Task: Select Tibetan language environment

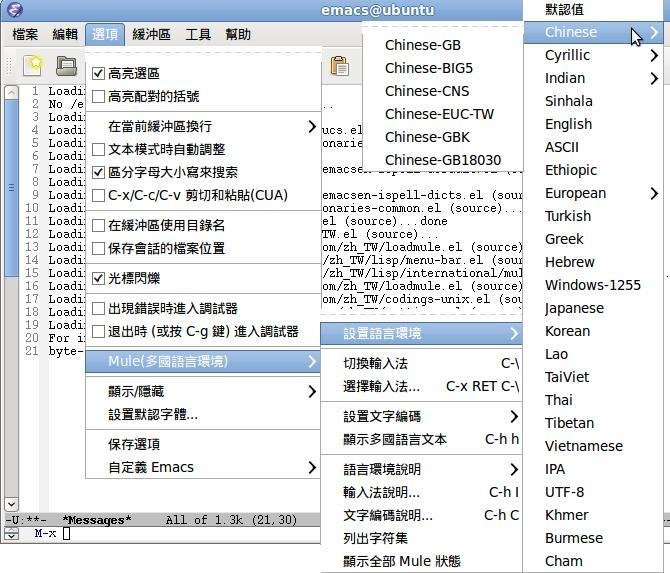Action: tap(593, 423)
